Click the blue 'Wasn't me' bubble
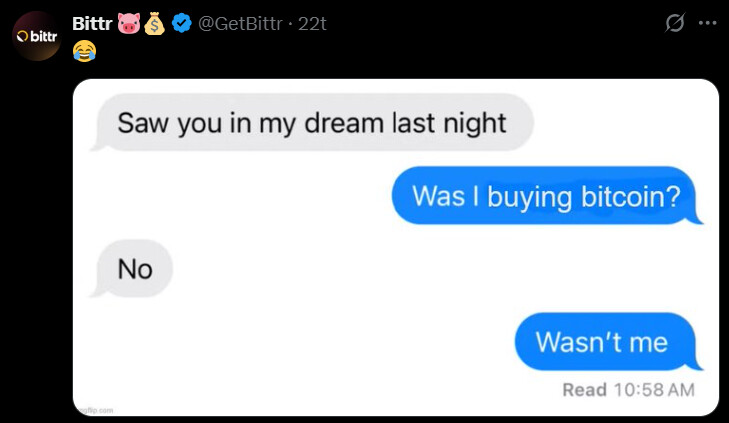This screenshot has height=423, width=729. pyautogui.click(x=608, y=342)
